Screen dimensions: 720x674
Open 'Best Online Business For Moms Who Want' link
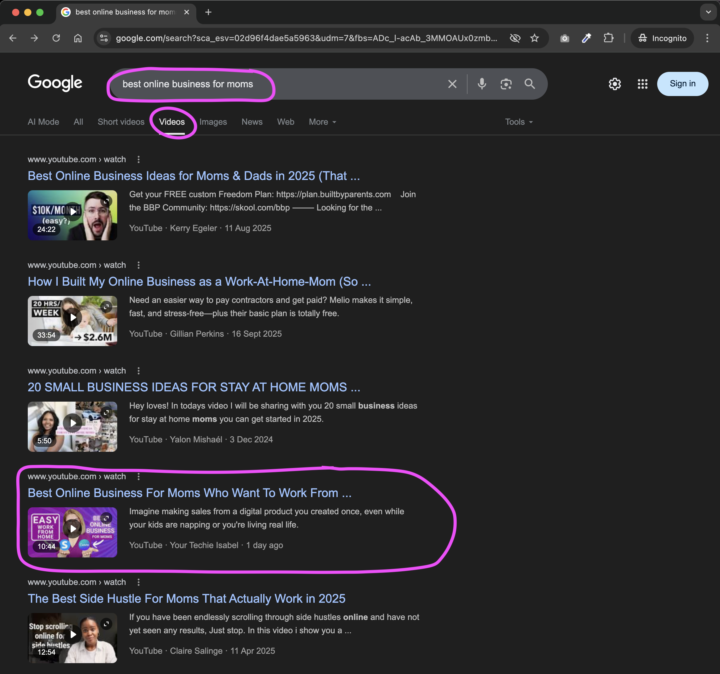click(x=190, y=493)
